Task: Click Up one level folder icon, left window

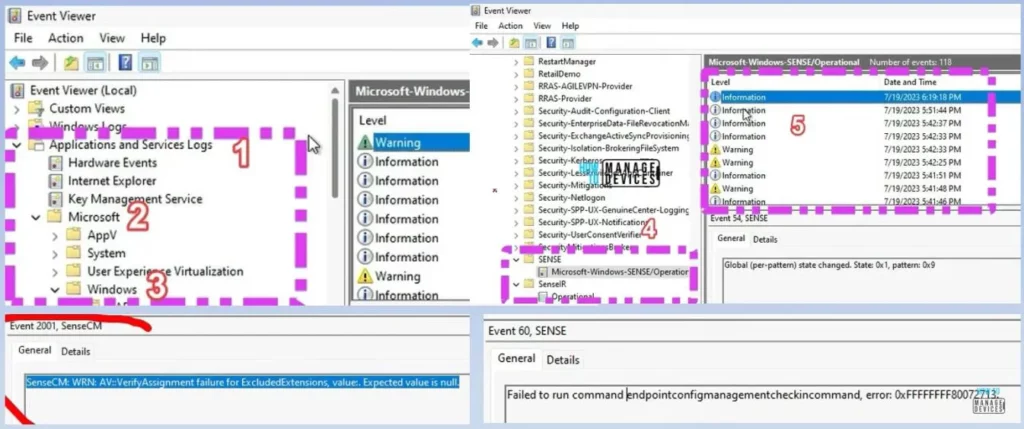Action: pos(71,63)
